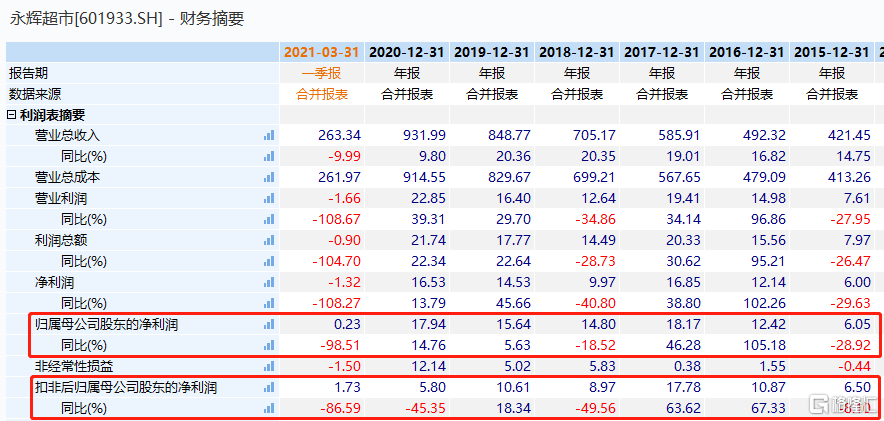Open chart icon for 营业总收入 row

[x=269, y=135]
